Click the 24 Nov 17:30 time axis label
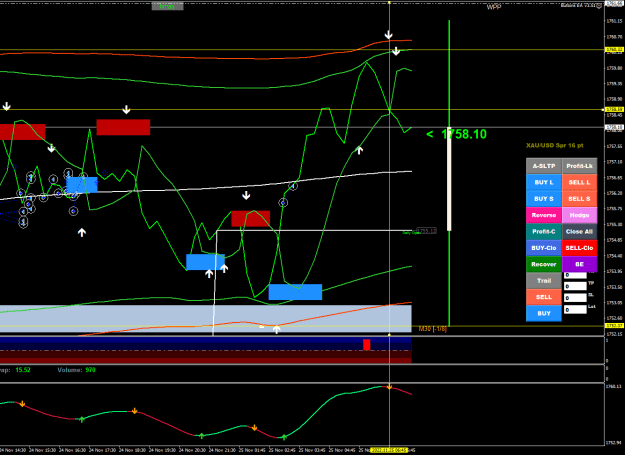Screen dimensions: 625x455 (x=102, y=450)
